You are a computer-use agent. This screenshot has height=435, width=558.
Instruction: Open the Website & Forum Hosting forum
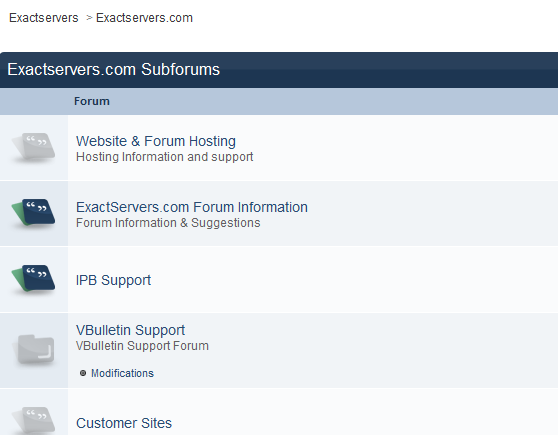click(156, 141)
